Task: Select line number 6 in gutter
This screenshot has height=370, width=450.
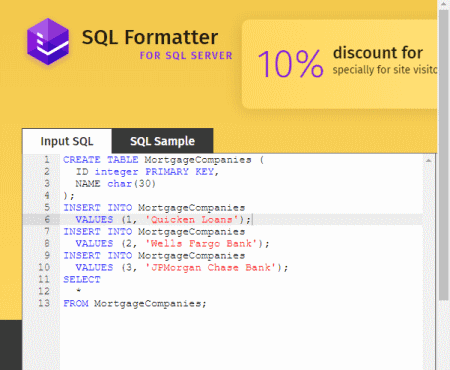Action: pyautogui.click(x=47, y=219)
